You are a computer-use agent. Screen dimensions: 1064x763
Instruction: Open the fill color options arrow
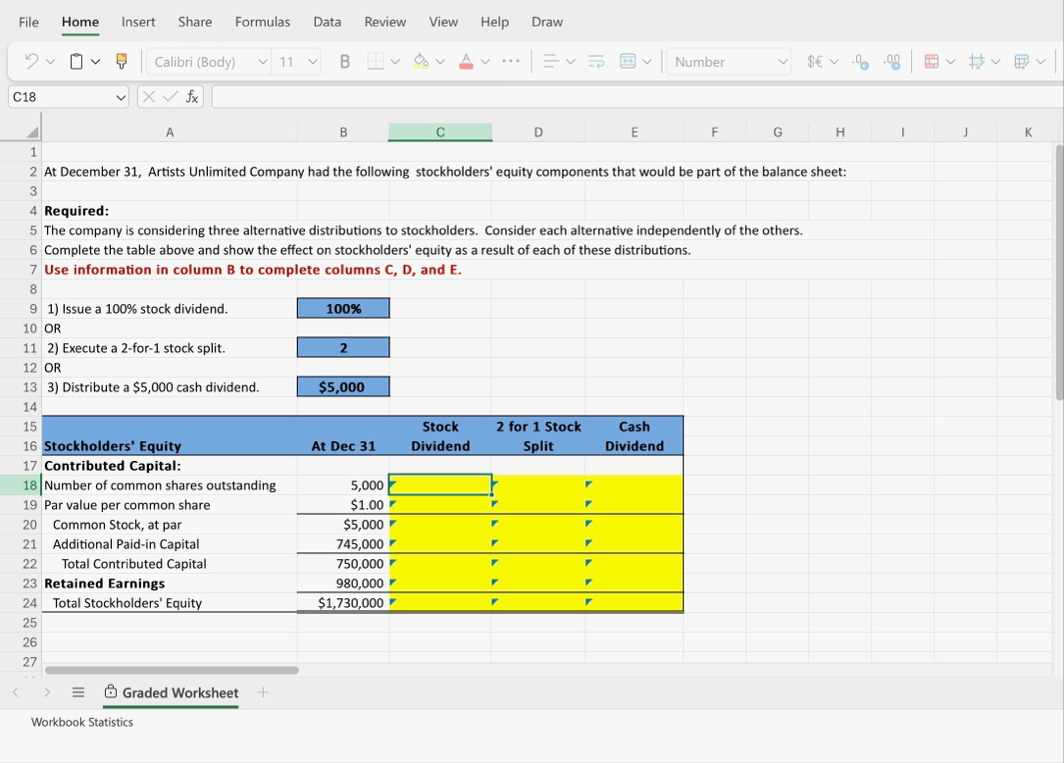click(x=440, y=62)
